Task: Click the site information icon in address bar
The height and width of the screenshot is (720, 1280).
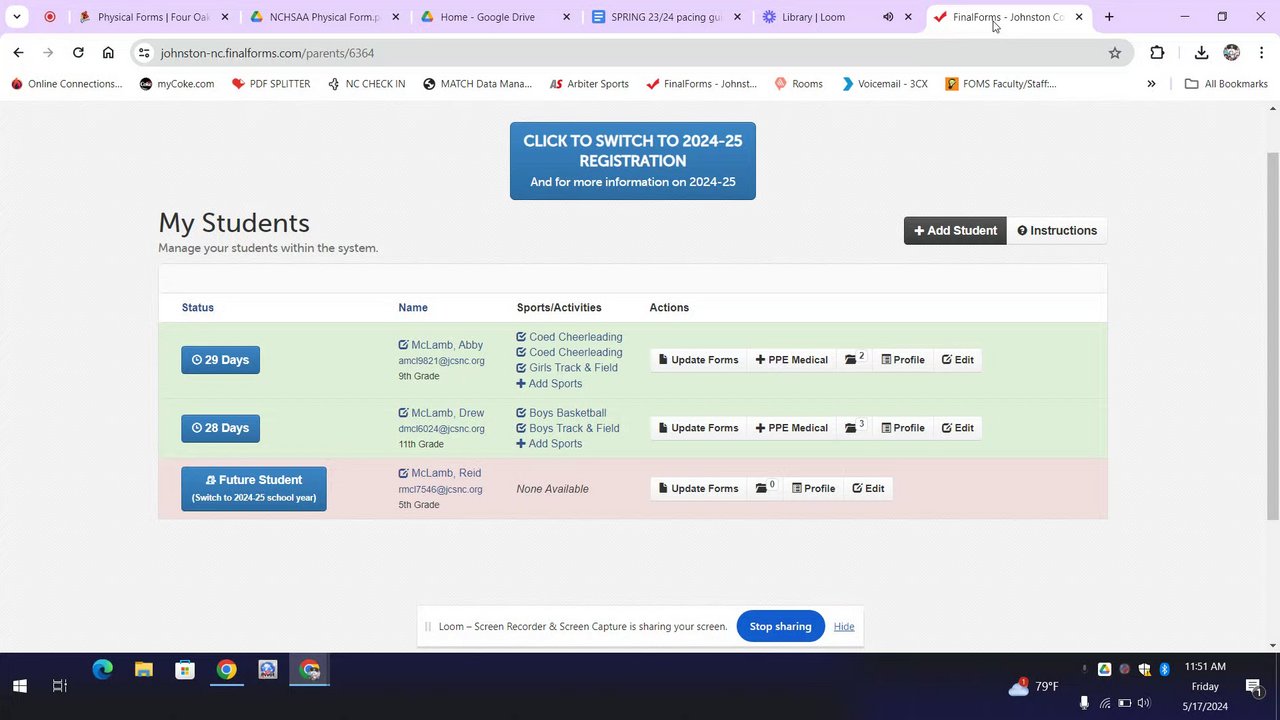Action: click(144, 53)
